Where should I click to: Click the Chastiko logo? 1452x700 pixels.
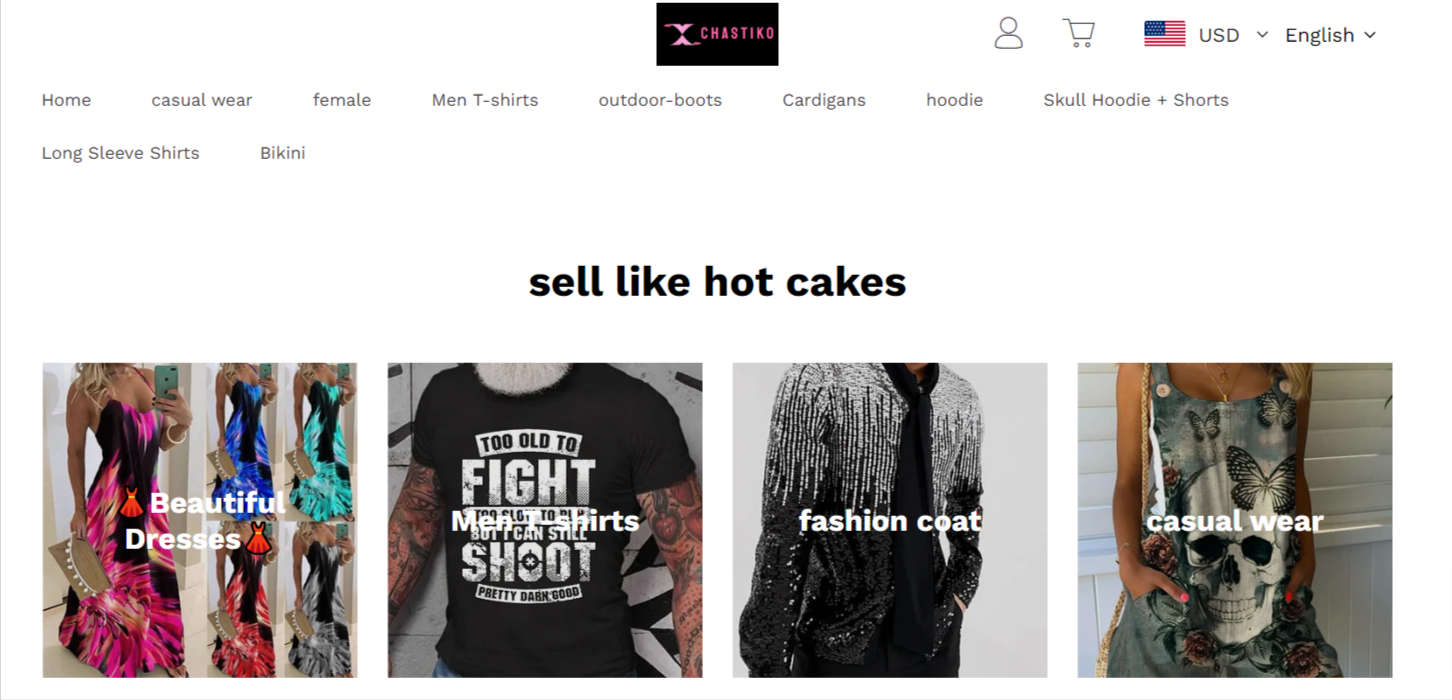(x=717, y=34)
